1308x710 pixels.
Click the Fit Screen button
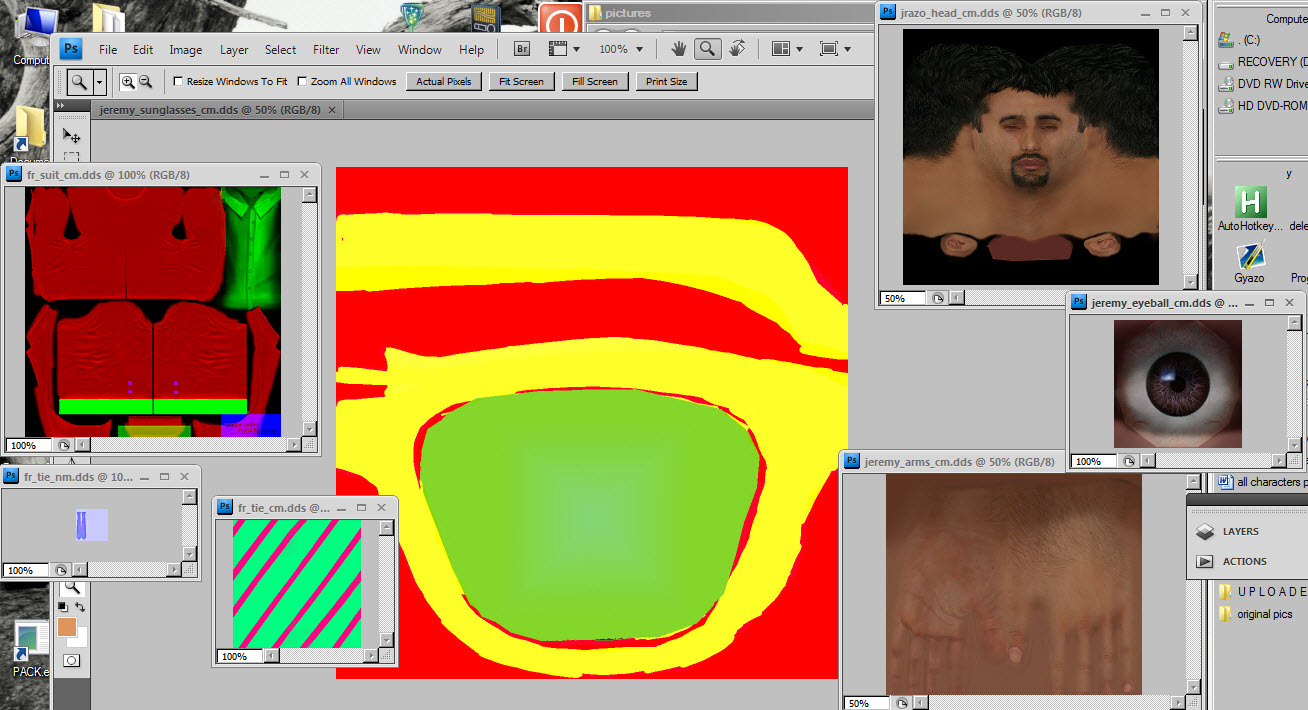[521, 82]
